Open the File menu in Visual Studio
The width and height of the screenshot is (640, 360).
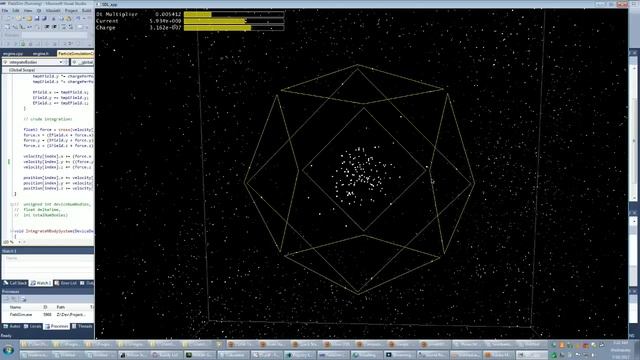pyautogui.click(x=5, y=11)
